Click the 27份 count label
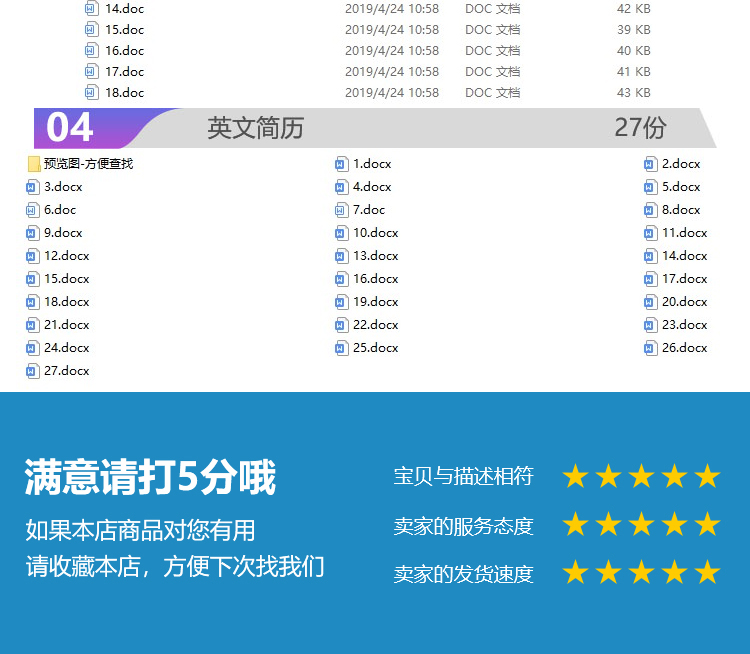Viewport: 750px width, 654px height. 640,128
